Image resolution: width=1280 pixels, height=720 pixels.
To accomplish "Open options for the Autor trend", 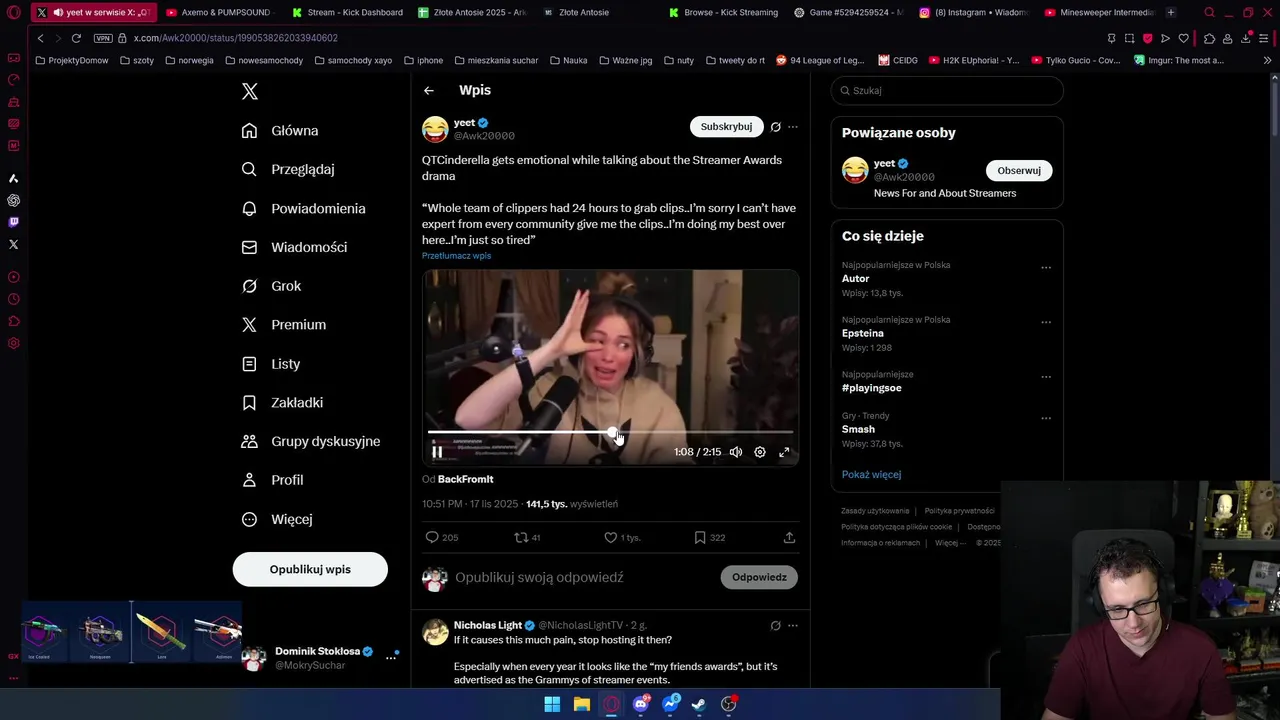I will [1046, 268].
